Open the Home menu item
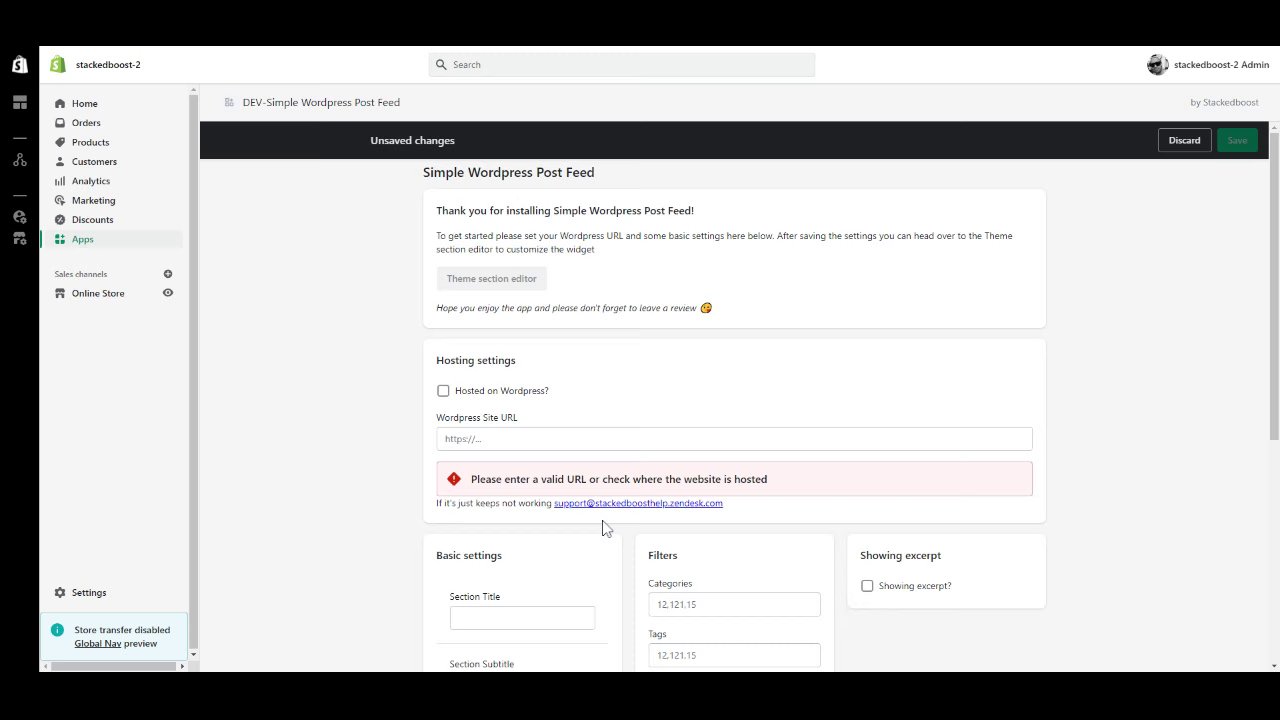This screenshot has height=720, width=1280. coord(85,104)
